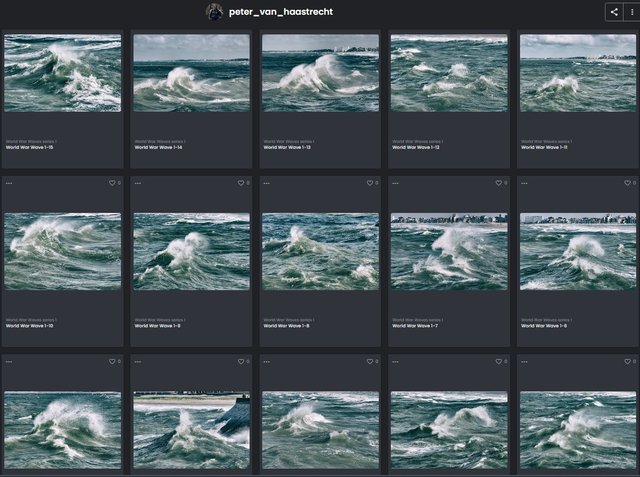Select the World War Wave 1-9 title
The height and width of the screenshot is (477, 640).
pos(158,326)
